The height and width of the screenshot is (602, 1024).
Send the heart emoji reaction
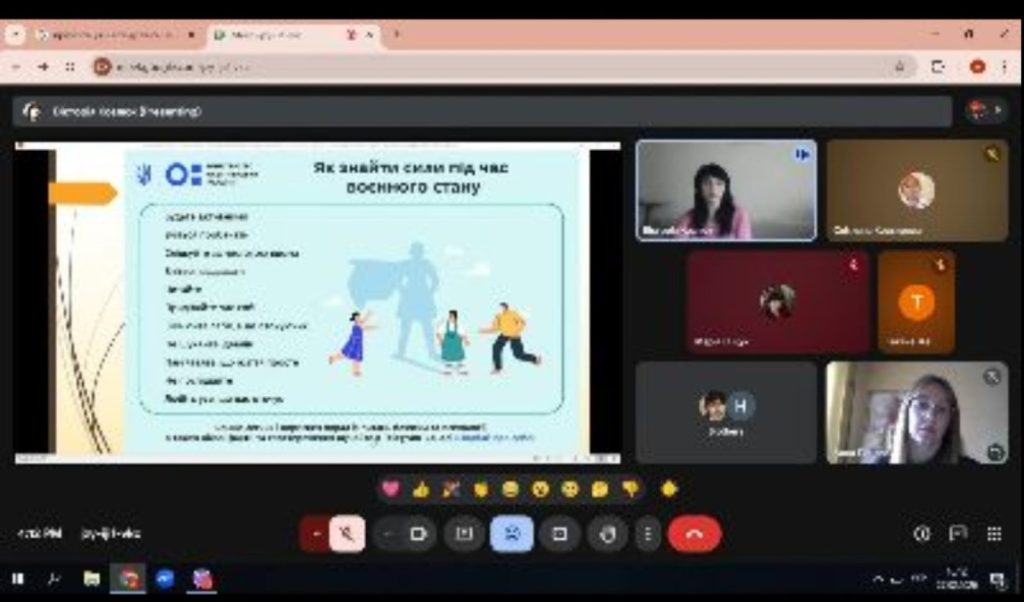[391, 489]
